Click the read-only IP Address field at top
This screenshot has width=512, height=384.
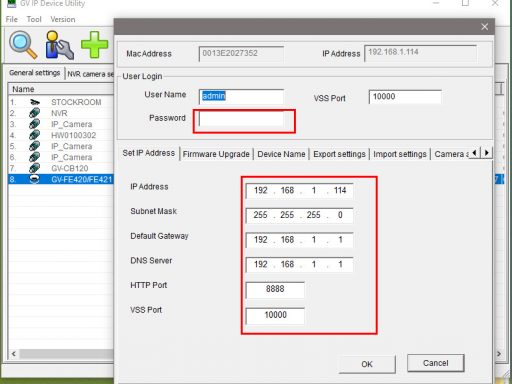point(421,53)
